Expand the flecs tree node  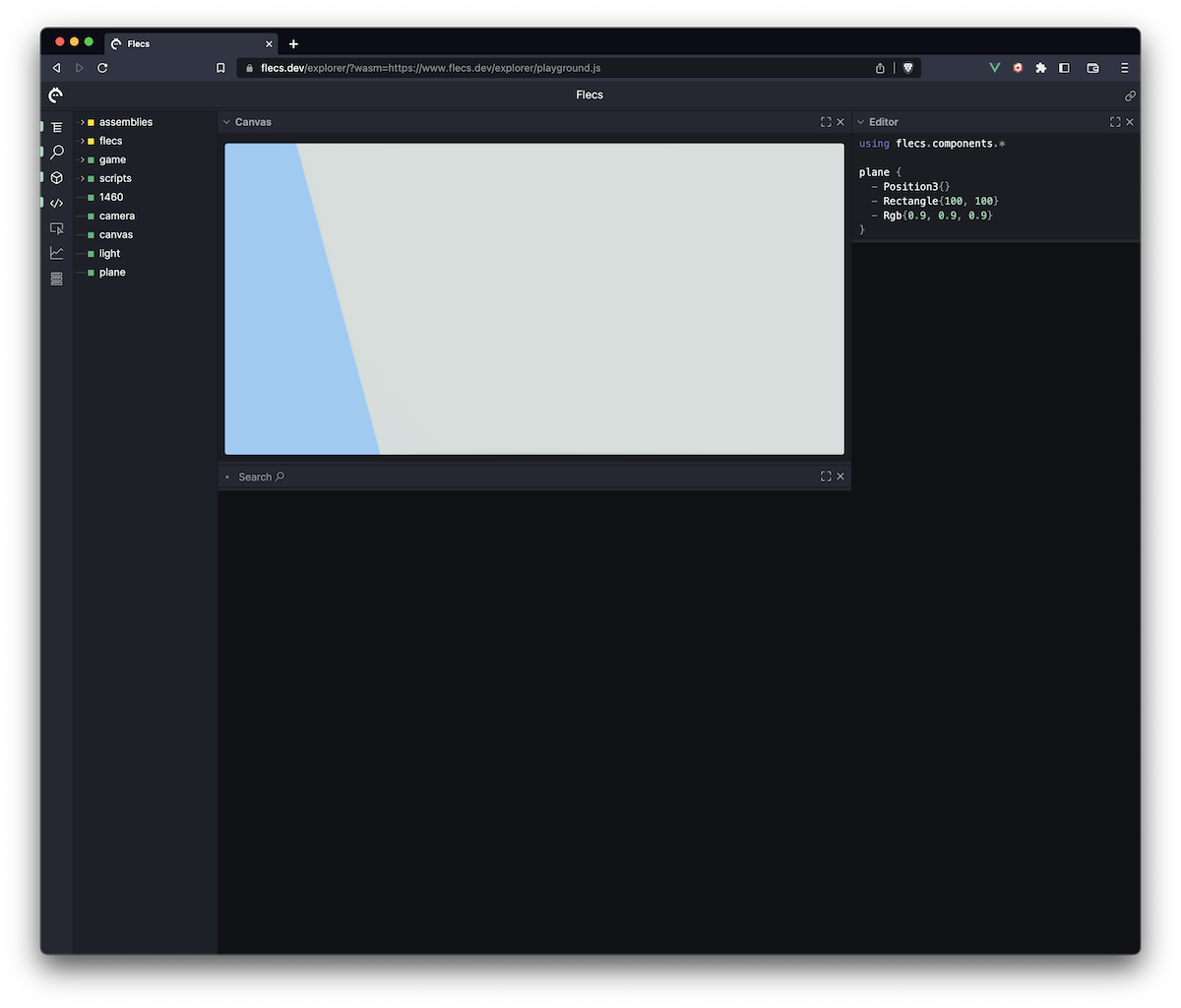(83, 141)
